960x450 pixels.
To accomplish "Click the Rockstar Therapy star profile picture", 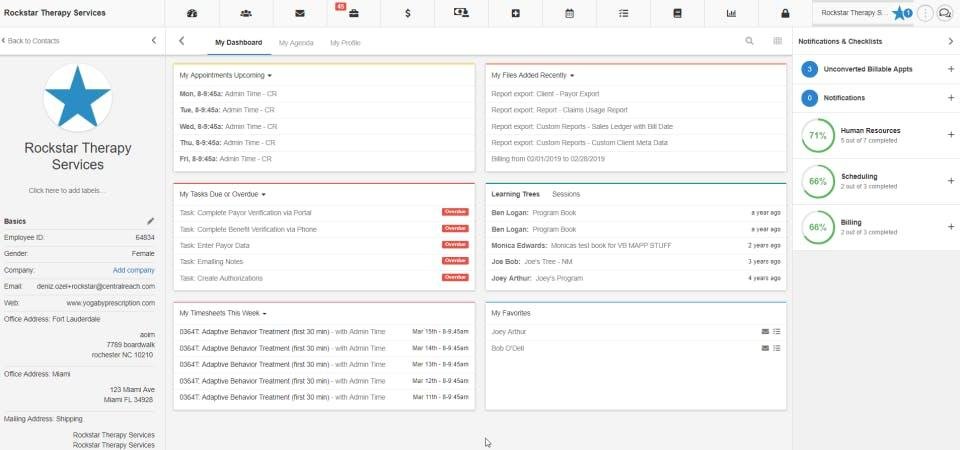I will (78, 97).
